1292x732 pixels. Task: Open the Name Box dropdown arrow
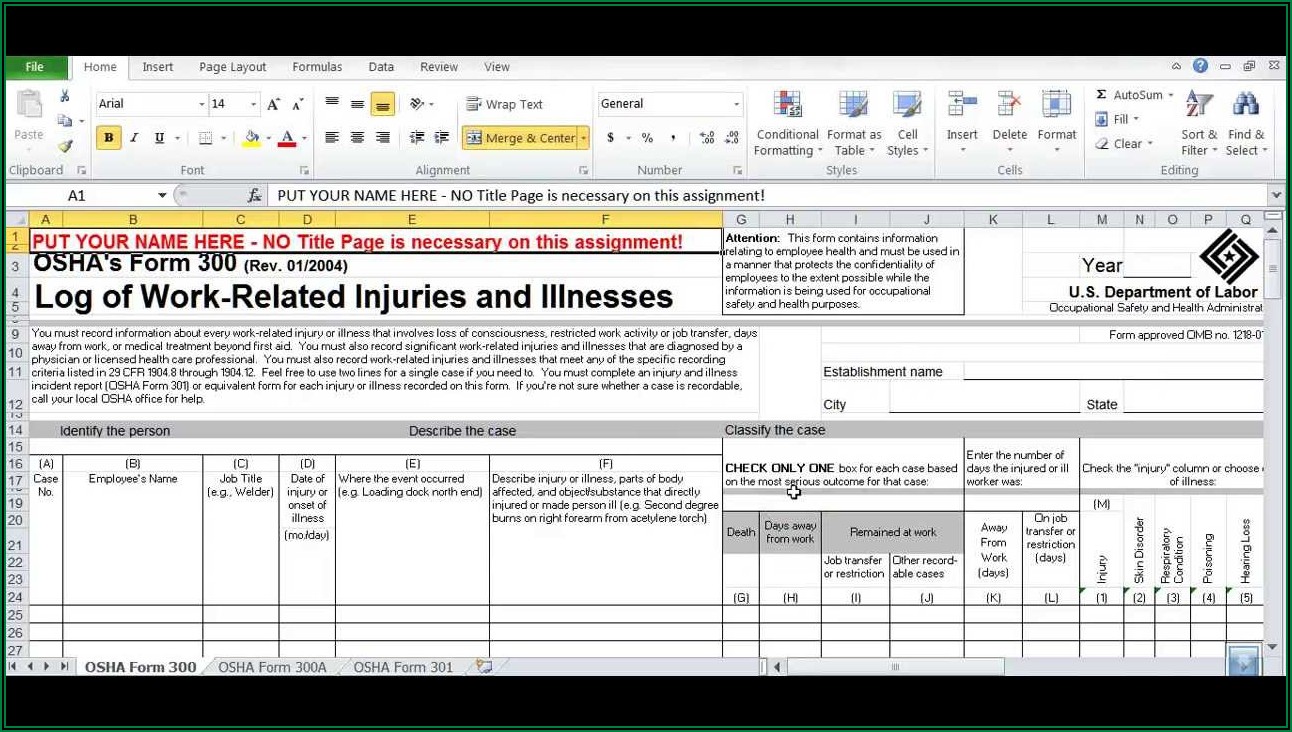point(162,196)
